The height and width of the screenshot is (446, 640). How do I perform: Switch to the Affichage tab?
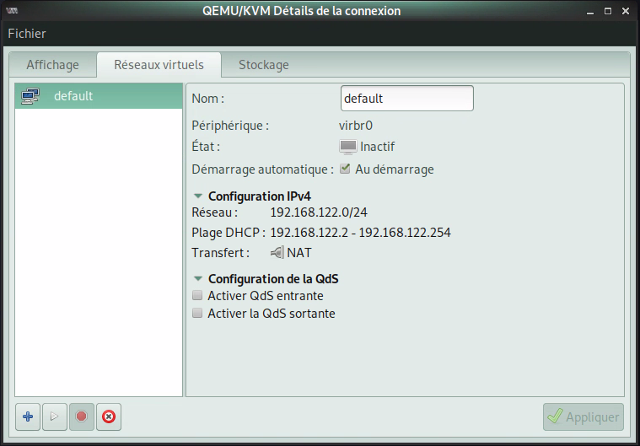(x=53, y=64)
